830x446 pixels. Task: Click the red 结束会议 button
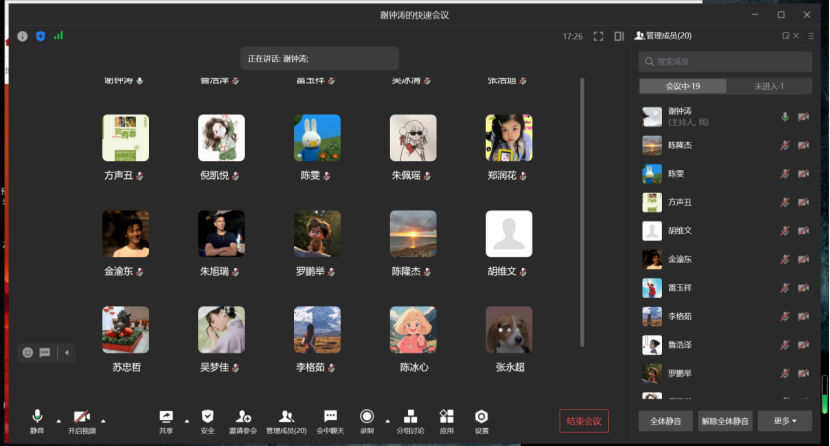tap(583, 421)
